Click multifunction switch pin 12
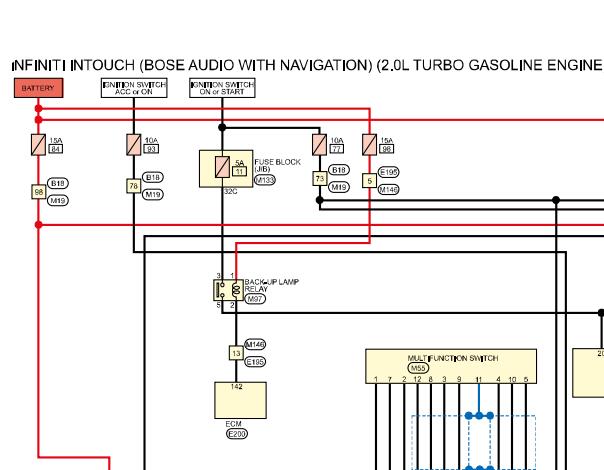Image resolution: width=604 pixels, height=470 pixels. (x=417, y=379)
